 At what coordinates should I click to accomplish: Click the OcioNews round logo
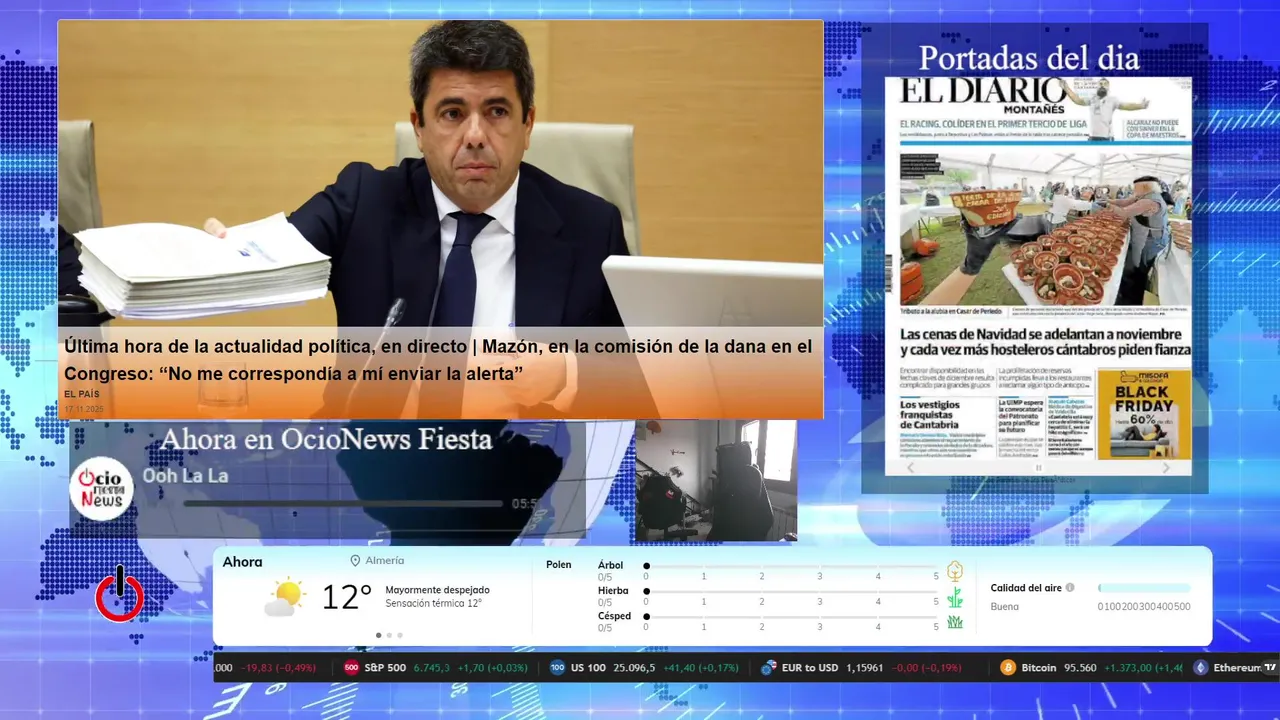tap(102, 489)
